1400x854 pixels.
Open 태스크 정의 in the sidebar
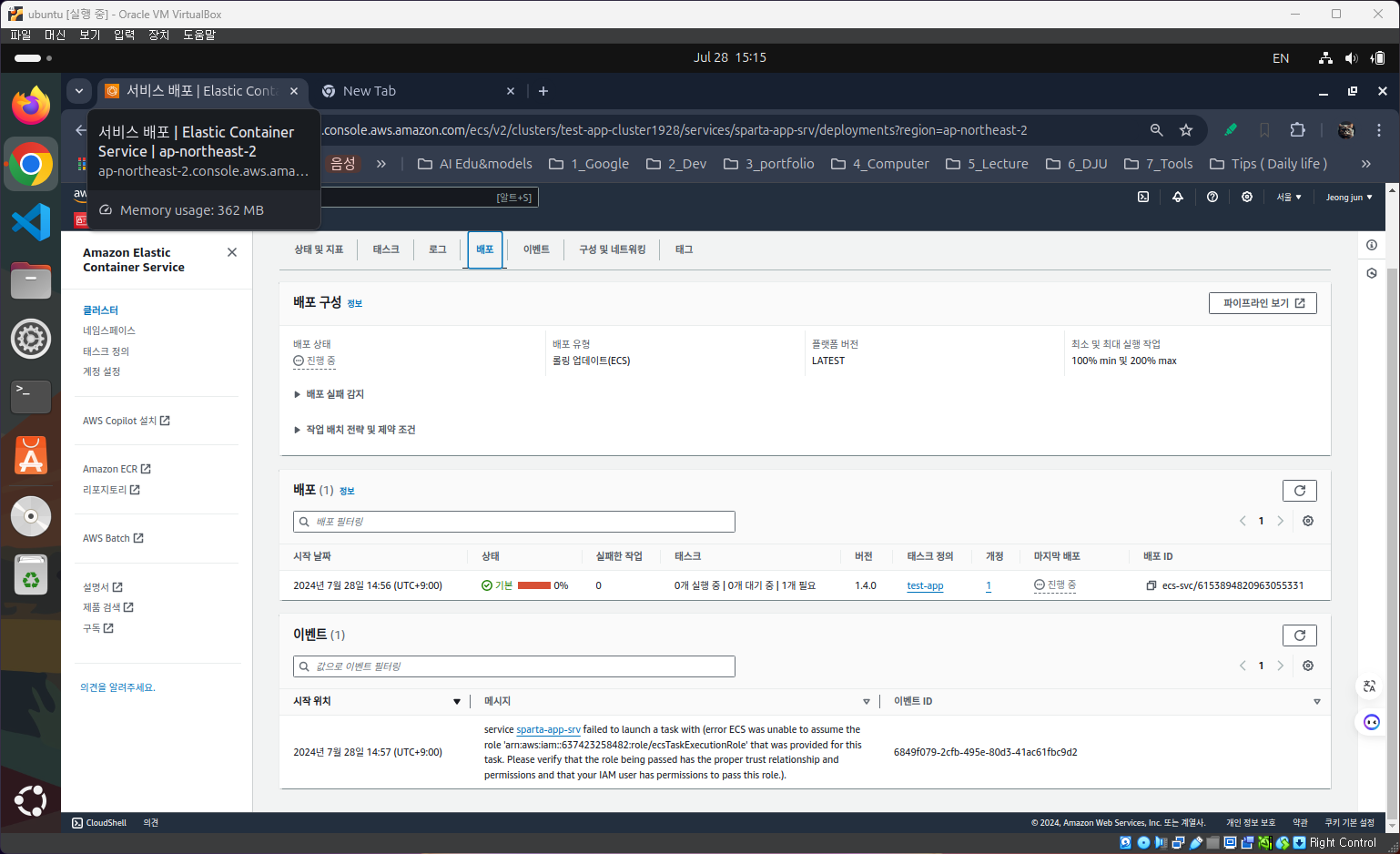[106, 351]
